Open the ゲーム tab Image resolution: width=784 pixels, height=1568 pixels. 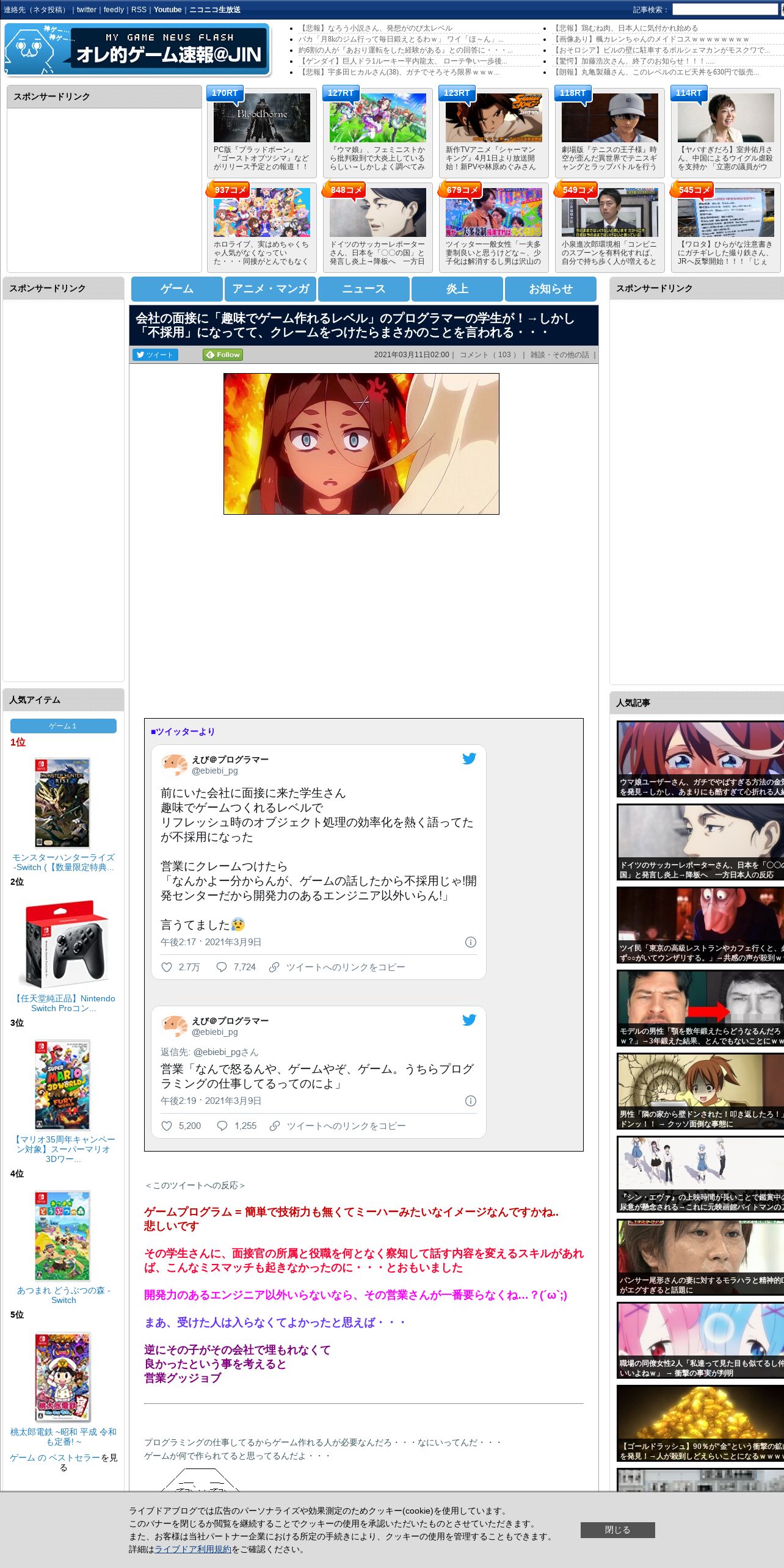click(x=177, y=289)
